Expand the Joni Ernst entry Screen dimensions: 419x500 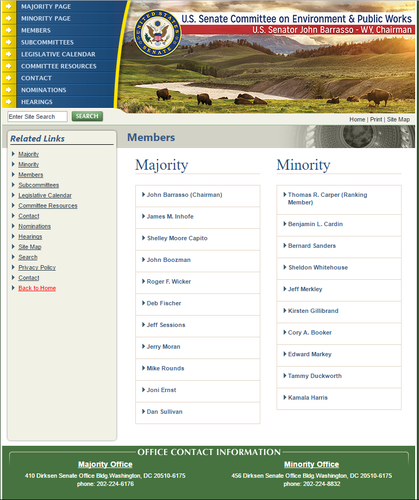198,391
